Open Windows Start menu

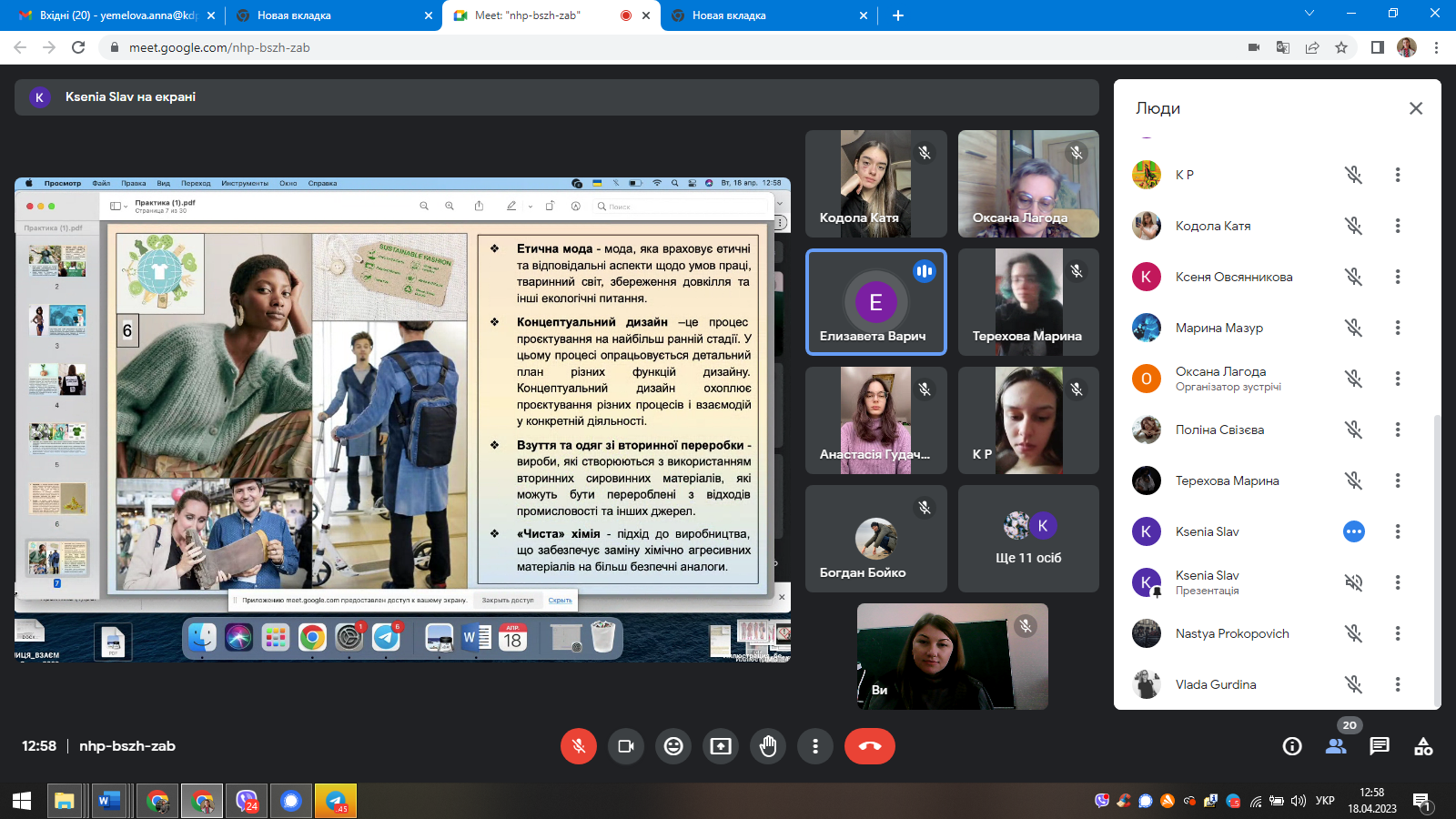[x=22, y=801]
